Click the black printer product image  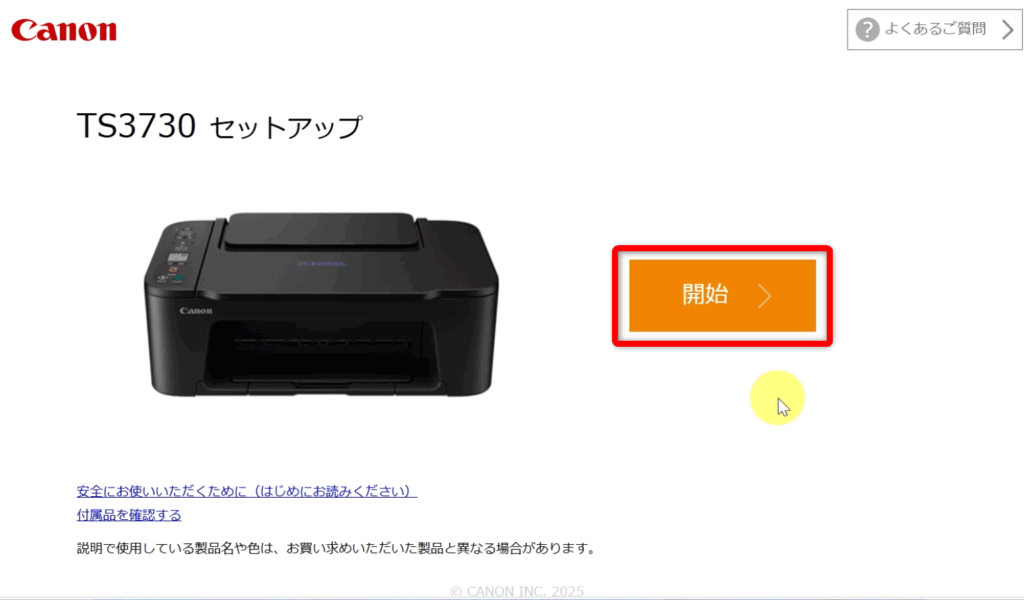tap(321, 304)
